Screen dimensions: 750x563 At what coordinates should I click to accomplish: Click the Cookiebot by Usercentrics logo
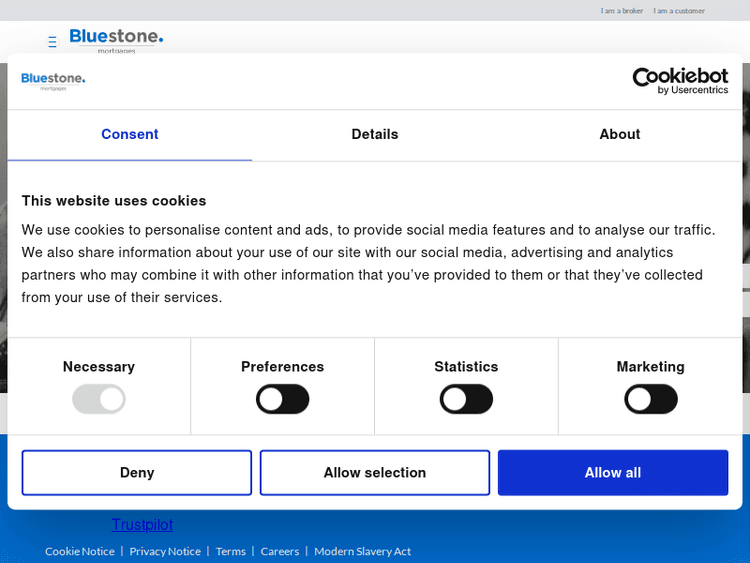click(x=680, y=81)
